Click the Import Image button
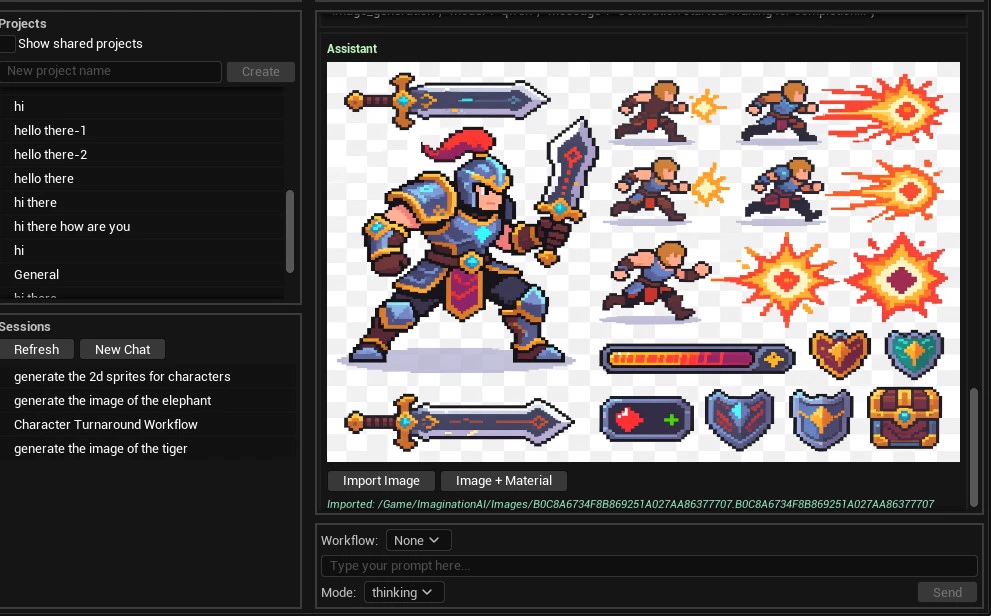The width and height of the screenshot is (991, 616). (381, 481)
